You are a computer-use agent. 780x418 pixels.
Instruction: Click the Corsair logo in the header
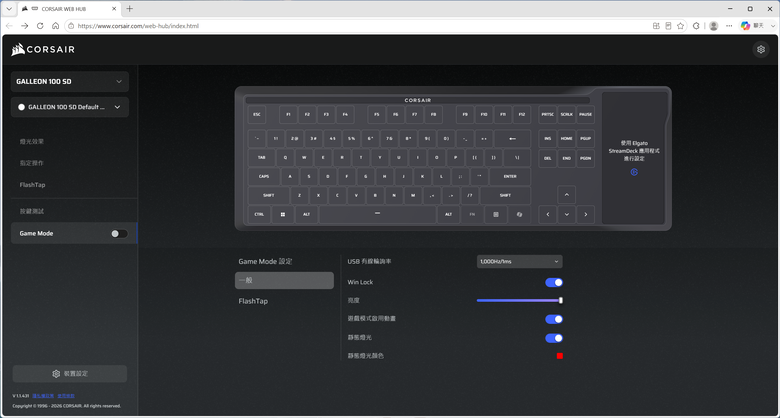pyautogui.click(x=43, y=49)
